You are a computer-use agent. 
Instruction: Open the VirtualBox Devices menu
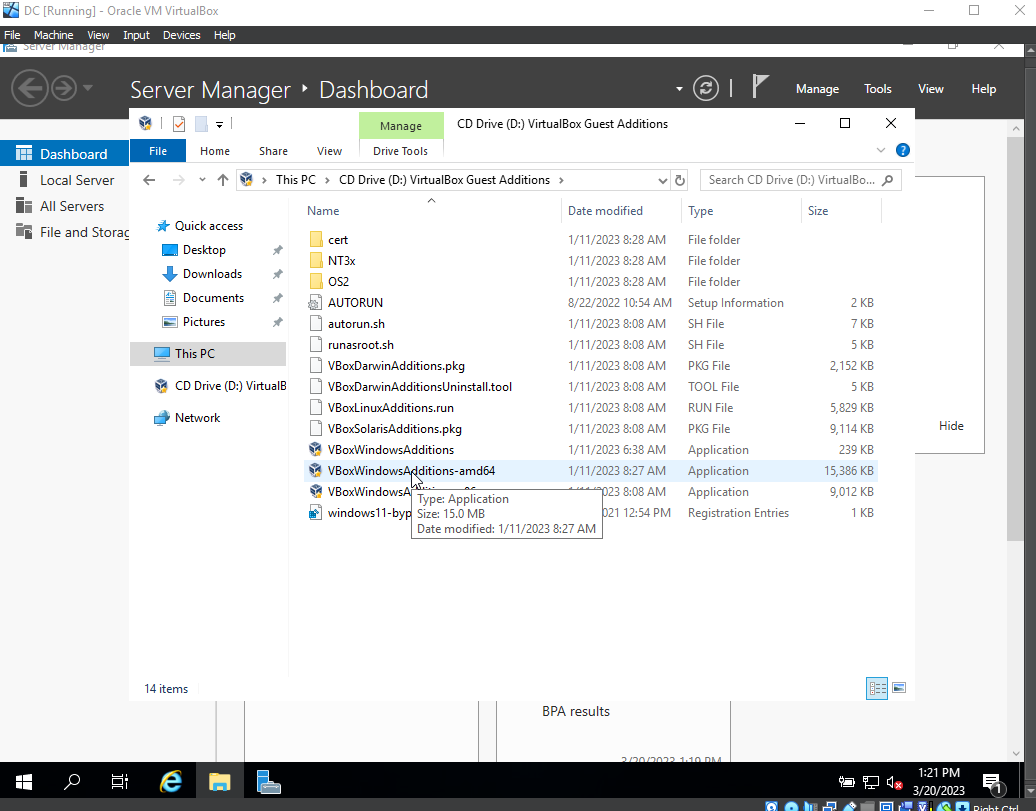(181, 35)
